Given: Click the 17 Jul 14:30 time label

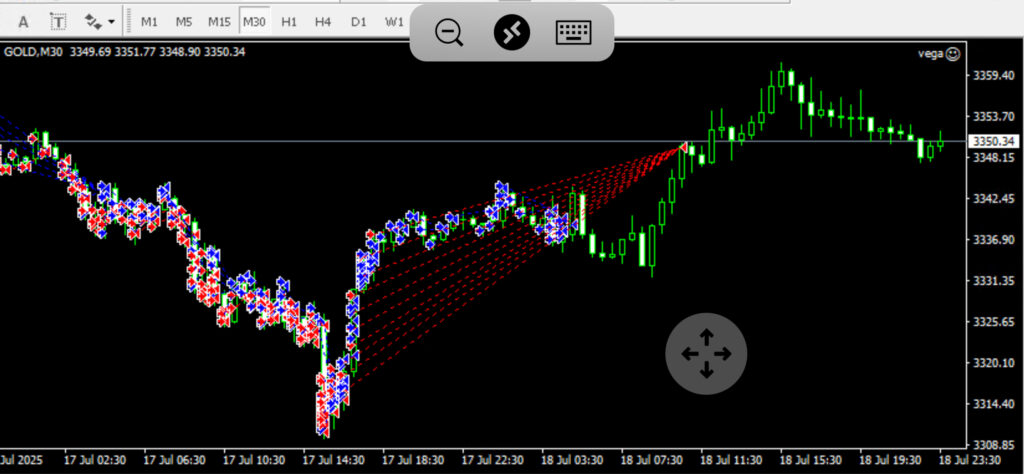Looking at the screenshot, I should tap(334, 460).
